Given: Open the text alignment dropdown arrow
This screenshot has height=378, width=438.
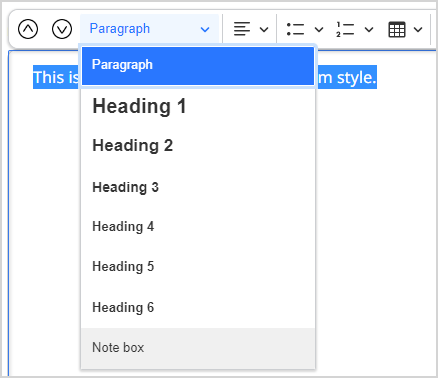Looking at the screenshot, I should tap(264, 30).
